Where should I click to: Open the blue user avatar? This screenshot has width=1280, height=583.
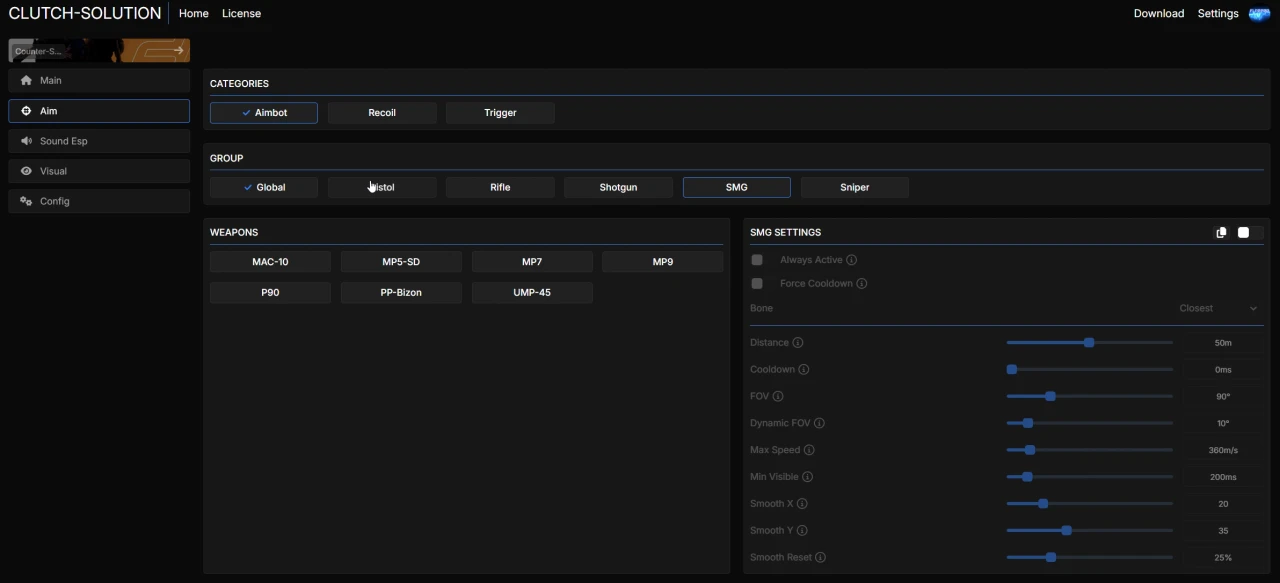tap(1259, 14)
